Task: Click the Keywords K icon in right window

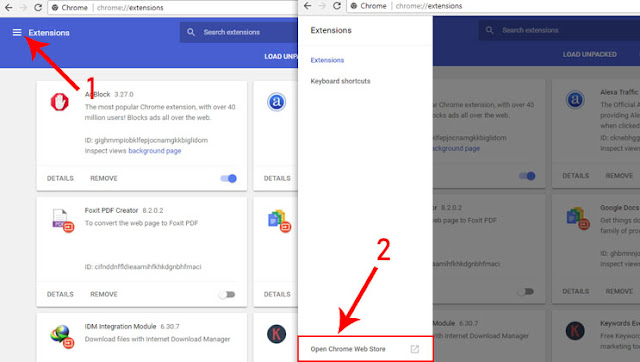Action: 575,331
